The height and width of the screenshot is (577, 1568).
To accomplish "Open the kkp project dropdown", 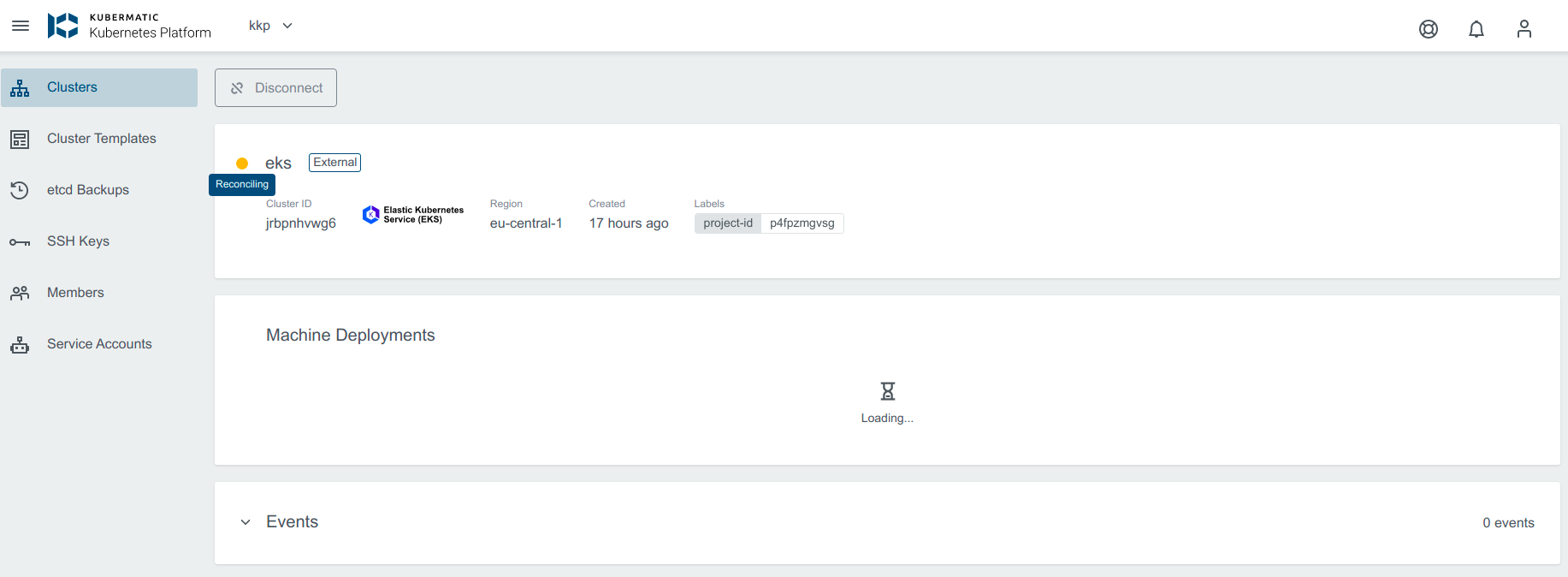I will 270,26.
